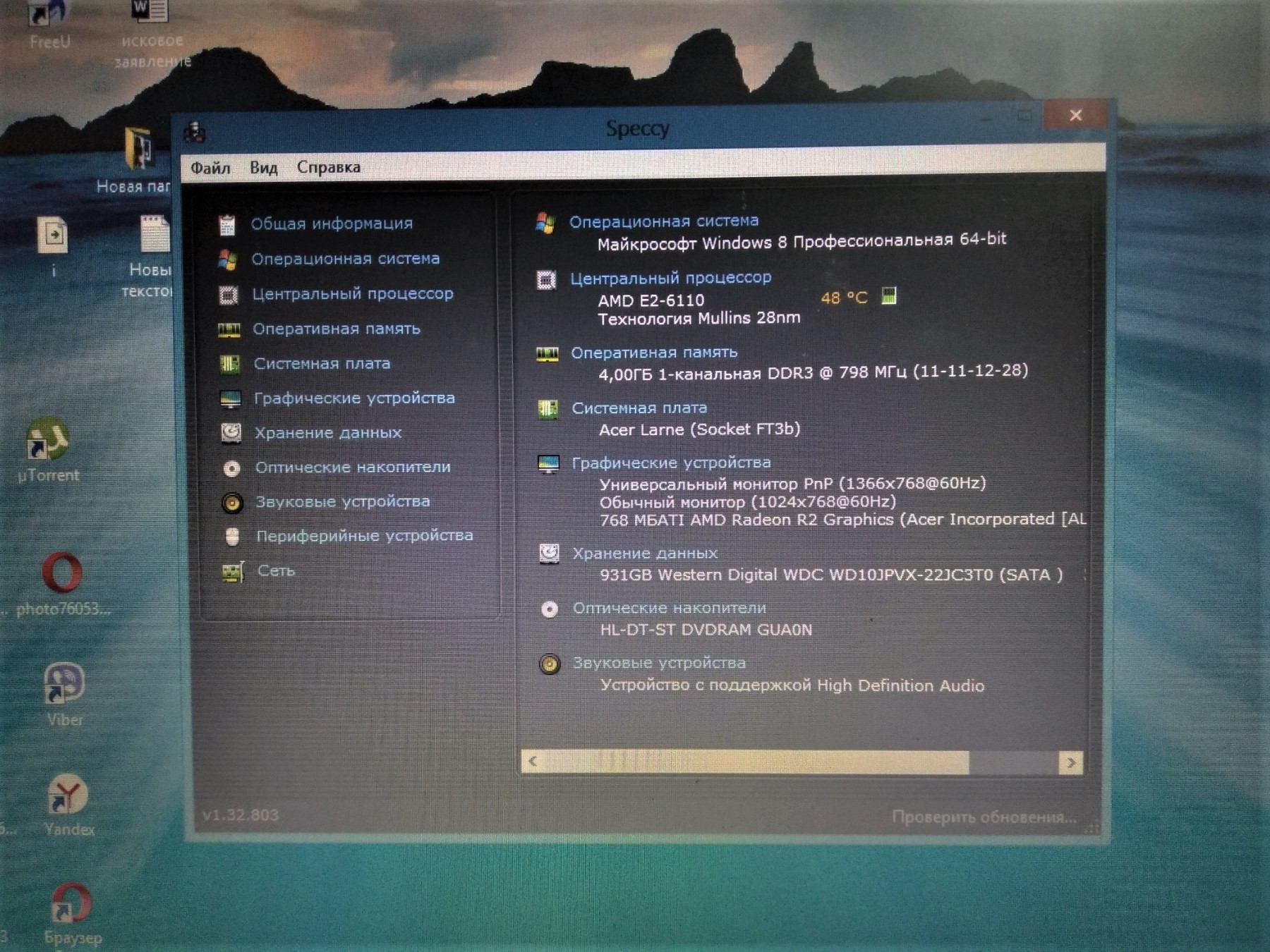This screenshot has width=1270, height=952.
Task: Click the RAM memory icon in sidebar
Action: [x=229, y=330]
